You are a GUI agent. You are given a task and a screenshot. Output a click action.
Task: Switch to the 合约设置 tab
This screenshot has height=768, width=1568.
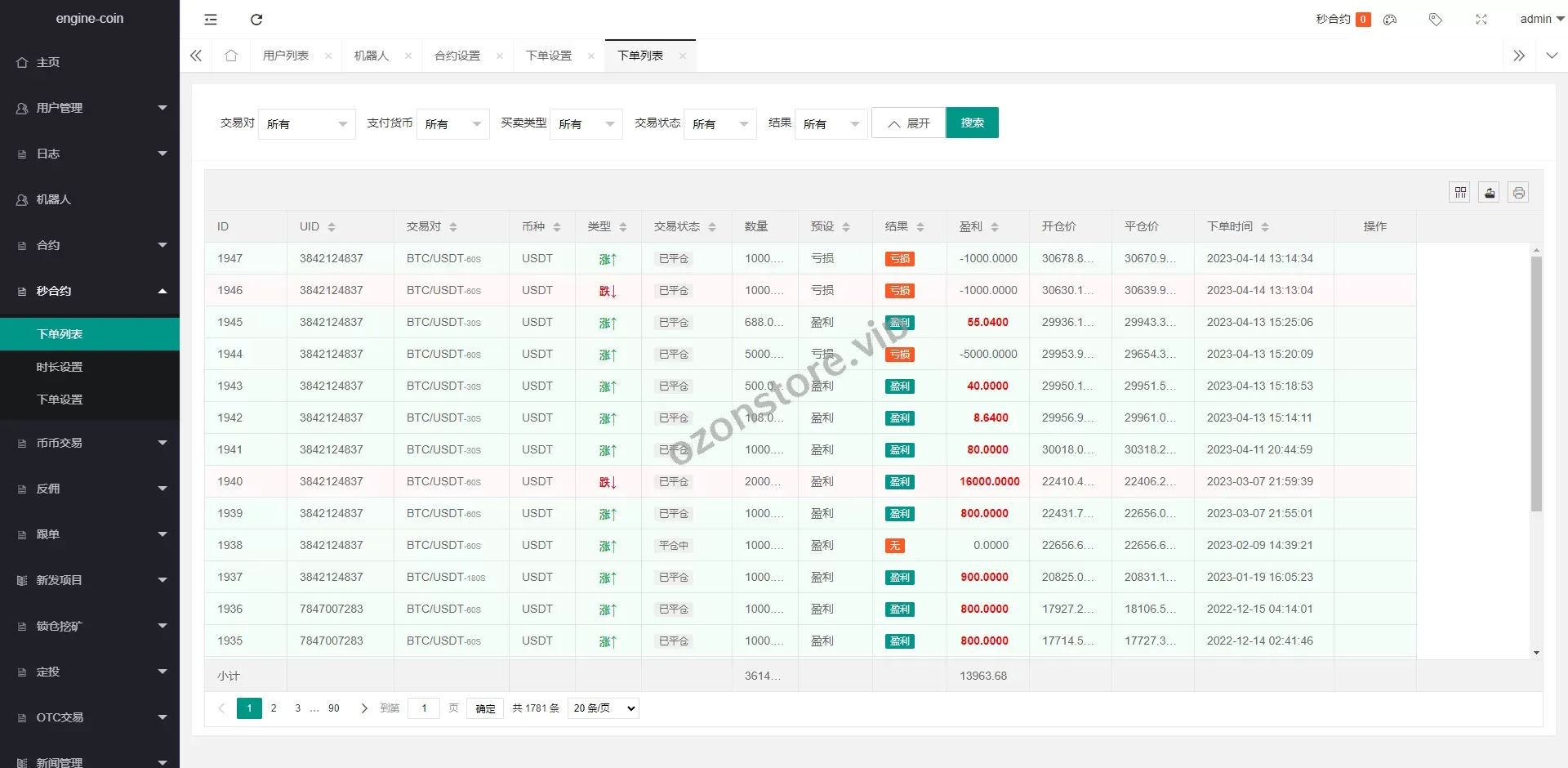click(x=457, y=56)
